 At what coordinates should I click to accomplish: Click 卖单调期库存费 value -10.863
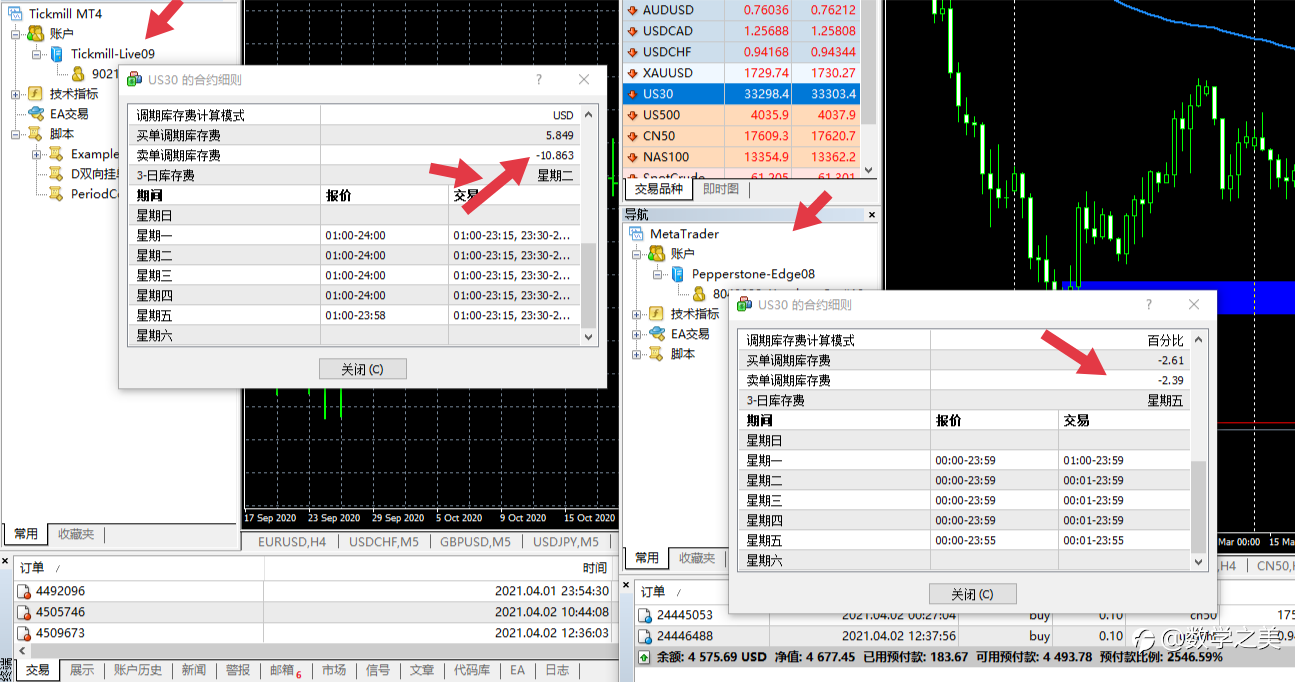(x=554, y=155)
